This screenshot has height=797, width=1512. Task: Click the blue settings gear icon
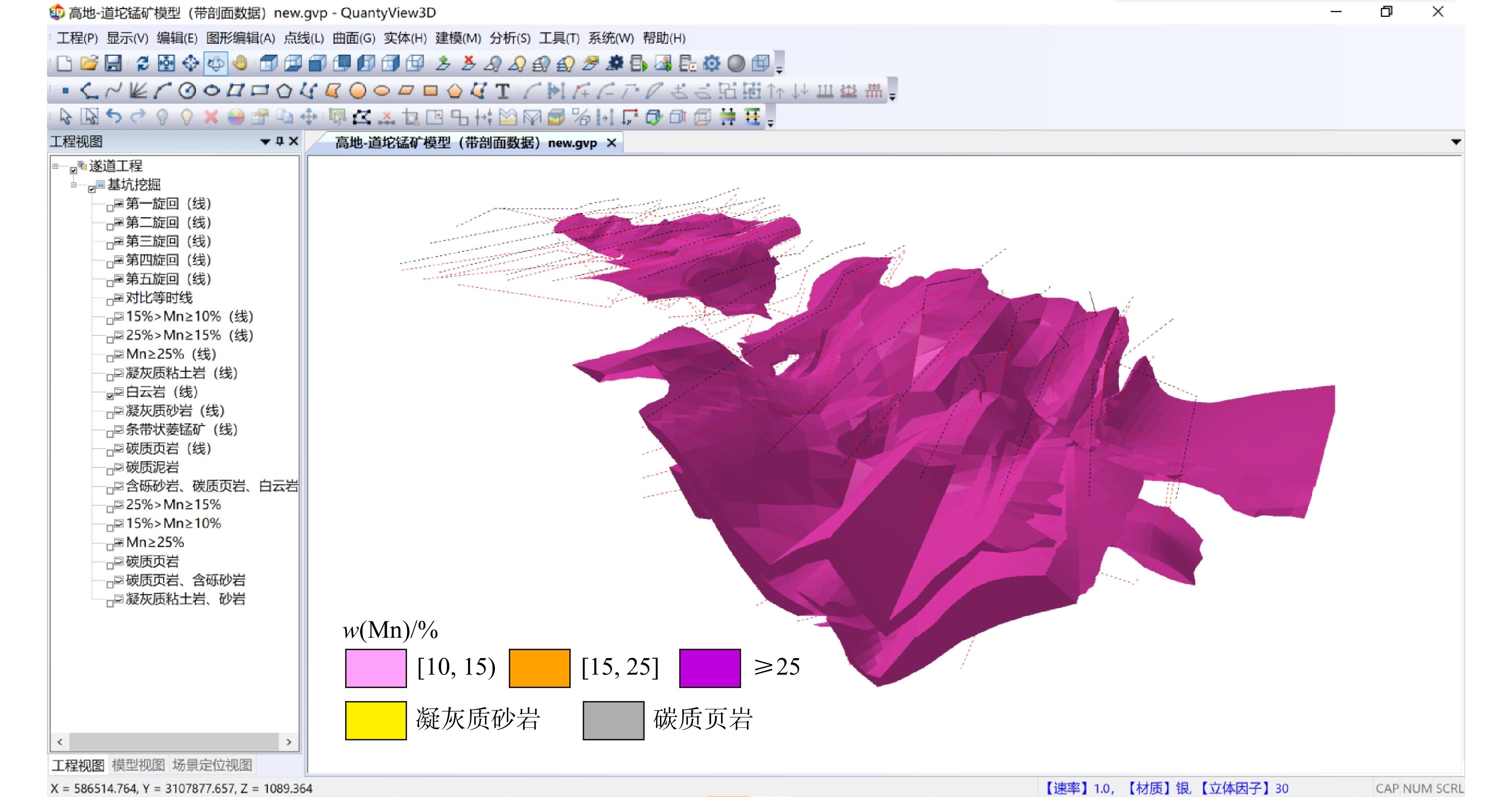(x=711, y=63)
